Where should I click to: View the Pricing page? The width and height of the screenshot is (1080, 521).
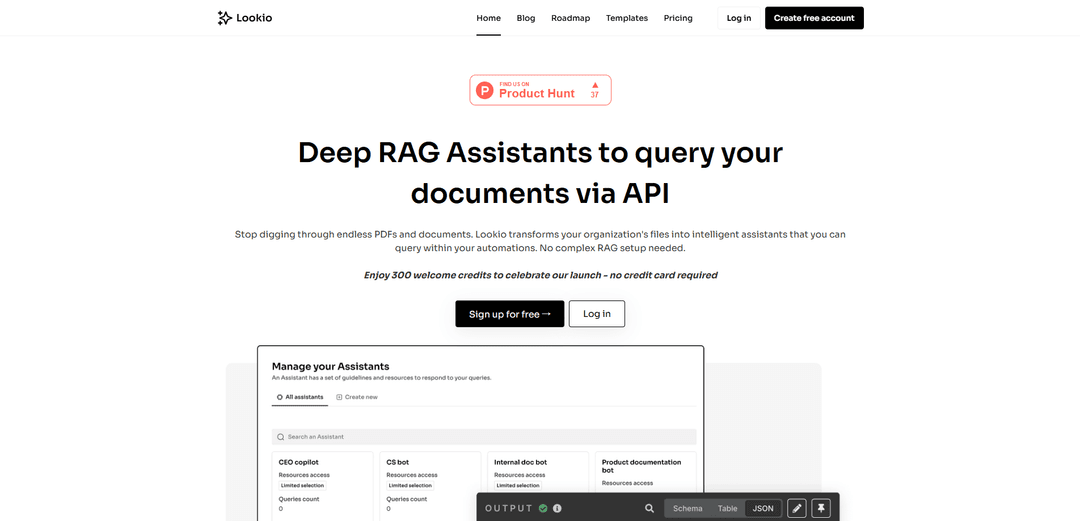(678, 18)
